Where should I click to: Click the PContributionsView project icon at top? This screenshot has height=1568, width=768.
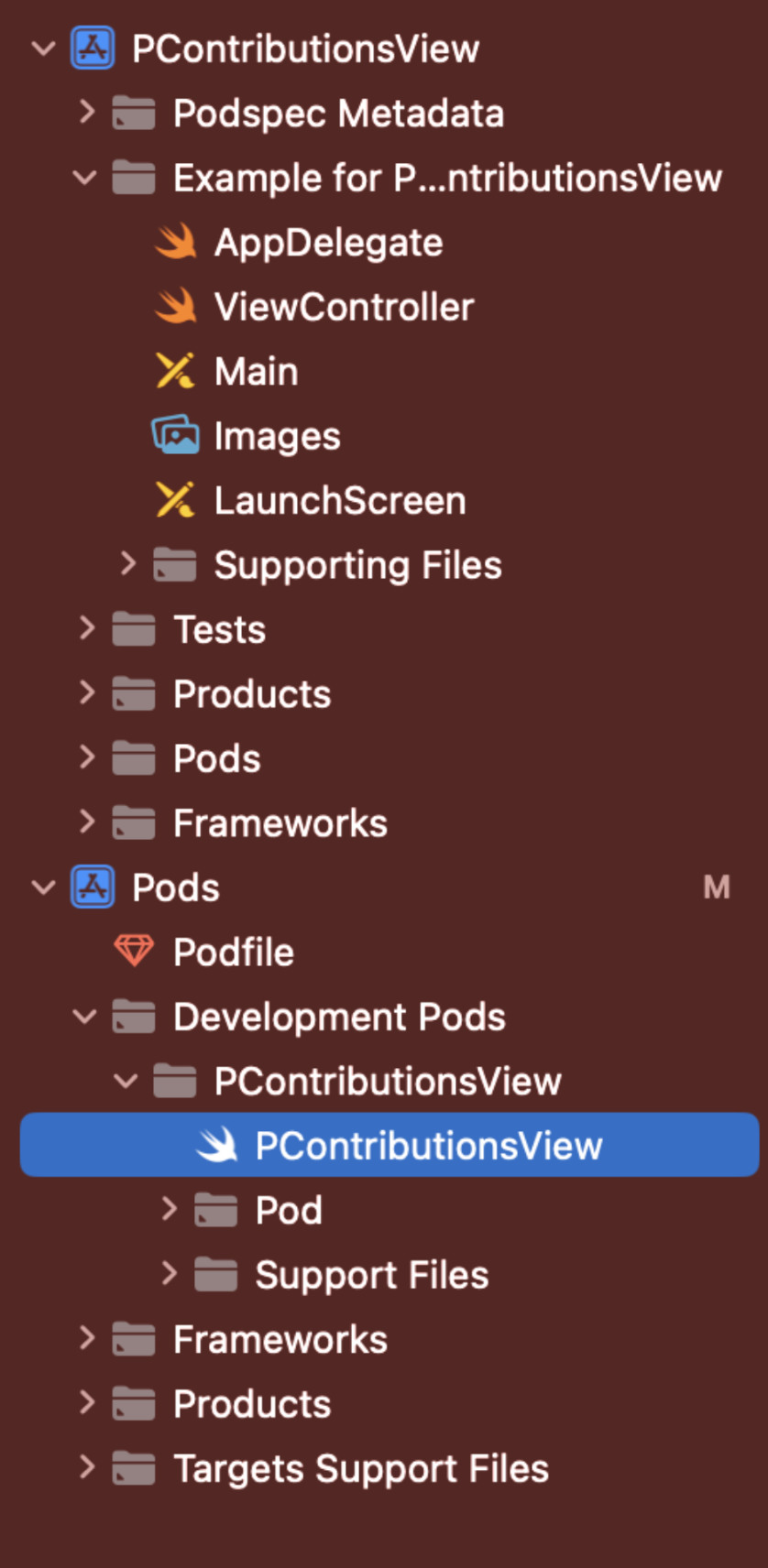(93, 49)
